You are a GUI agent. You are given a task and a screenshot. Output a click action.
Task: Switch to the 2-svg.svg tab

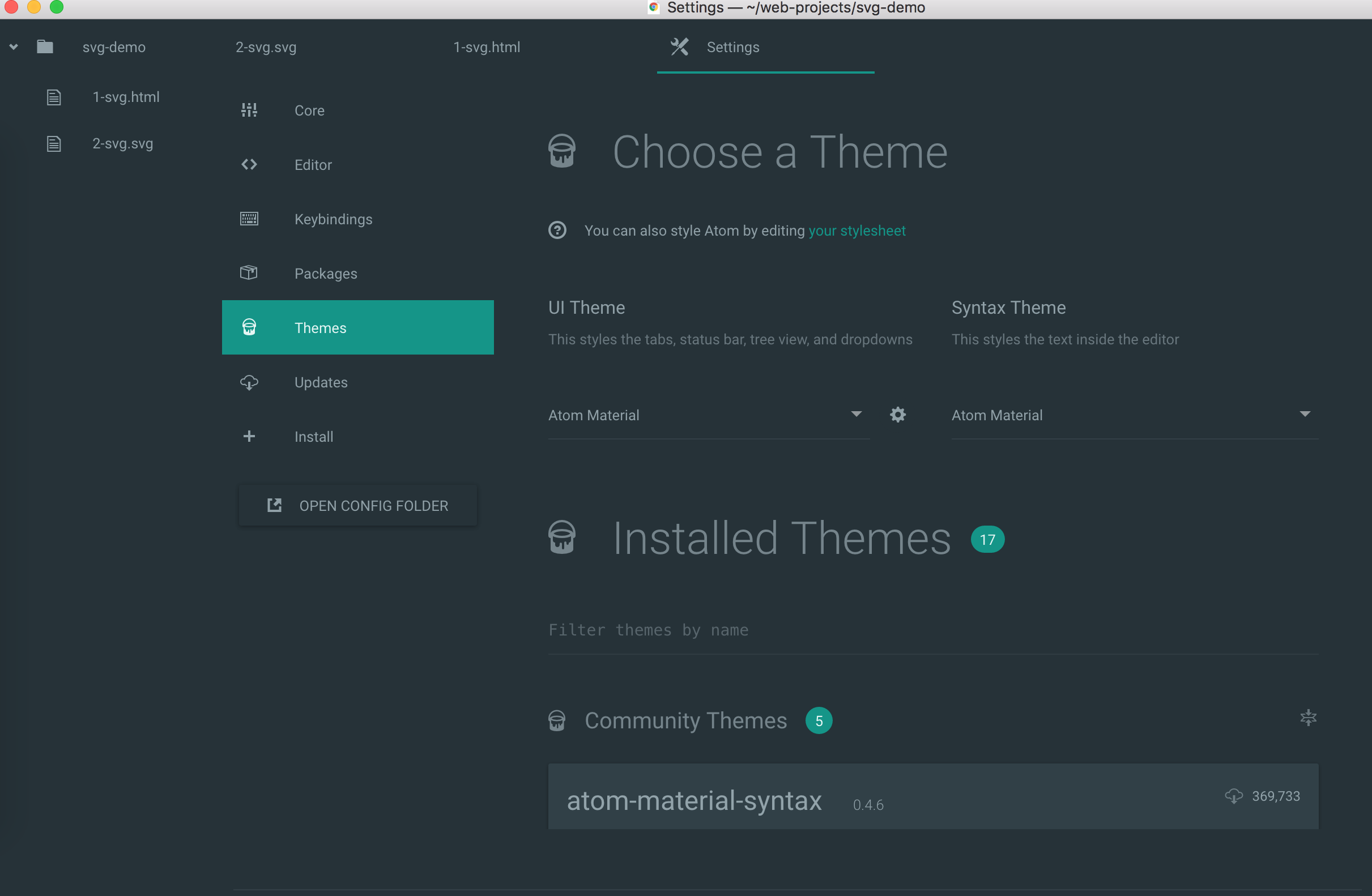266,47
